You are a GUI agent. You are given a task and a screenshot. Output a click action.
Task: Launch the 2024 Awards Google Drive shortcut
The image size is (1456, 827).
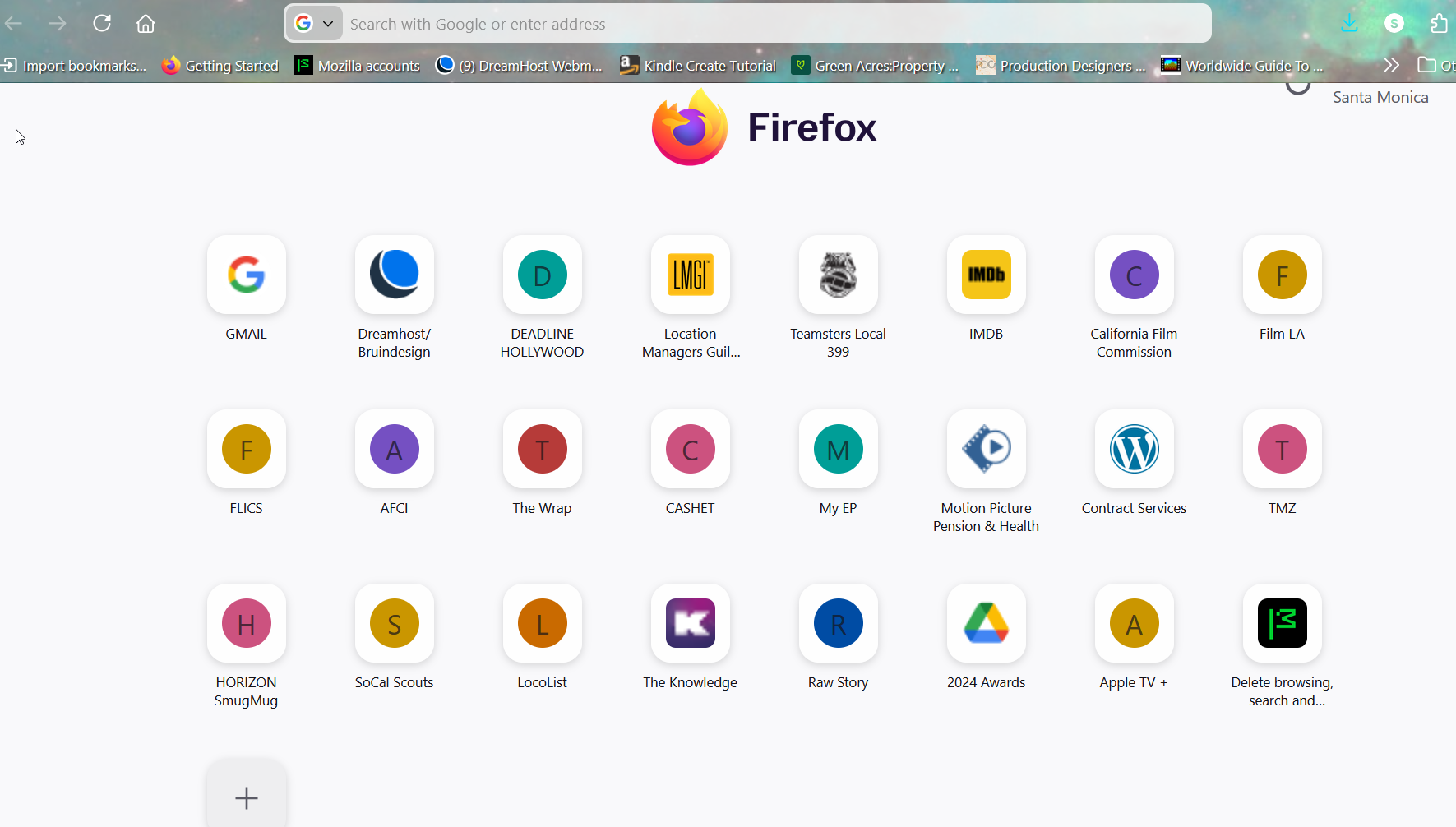[x=986, y=624]
